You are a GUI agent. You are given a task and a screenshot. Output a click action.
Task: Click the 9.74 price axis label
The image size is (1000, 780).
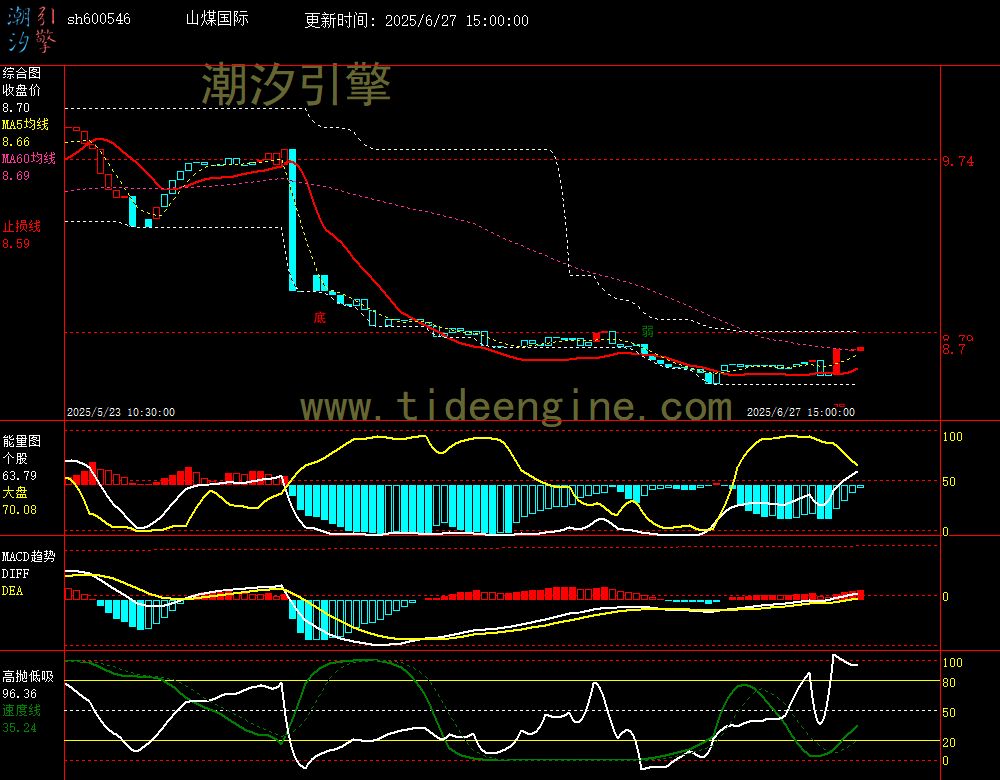coord(959,161)
